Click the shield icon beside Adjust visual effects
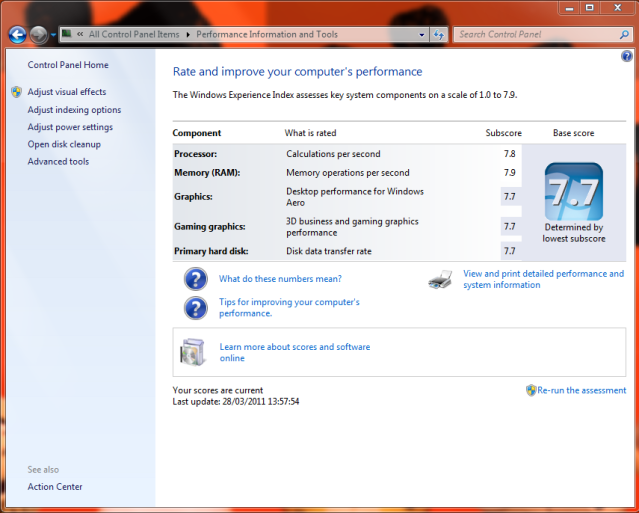The image size is (639, 513). click(16, 92)
